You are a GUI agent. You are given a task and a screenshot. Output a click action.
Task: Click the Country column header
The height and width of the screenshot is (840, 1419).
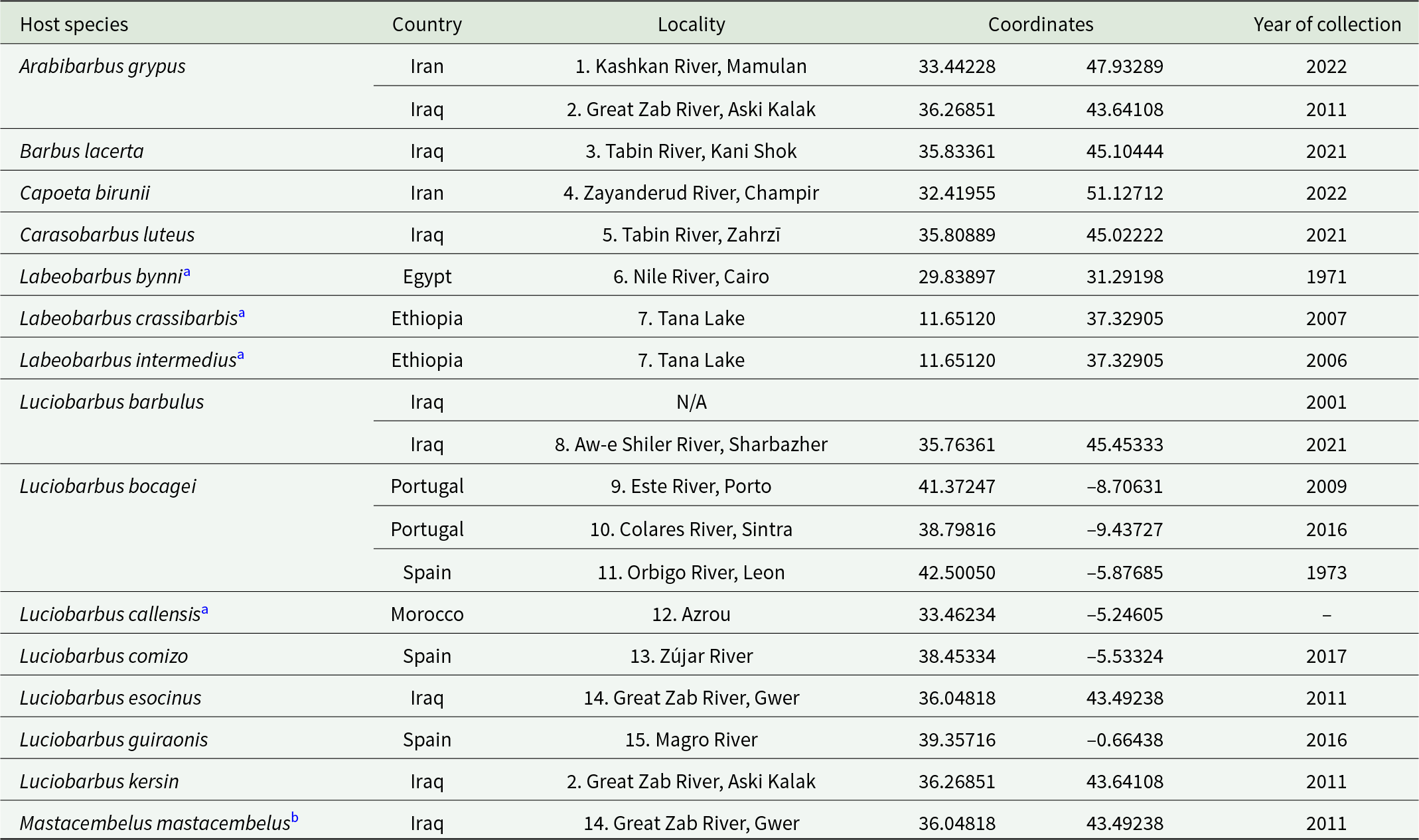(x=427, y=25)
